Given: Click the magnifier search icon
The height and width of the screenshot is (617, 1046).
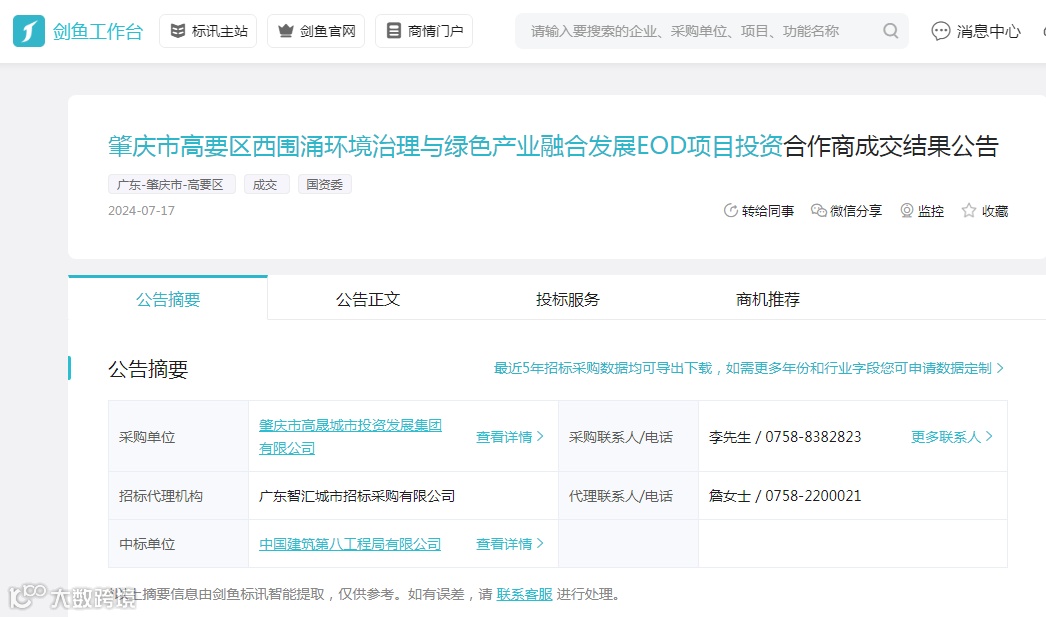Looking at the screenshot, I should point(891,31).
